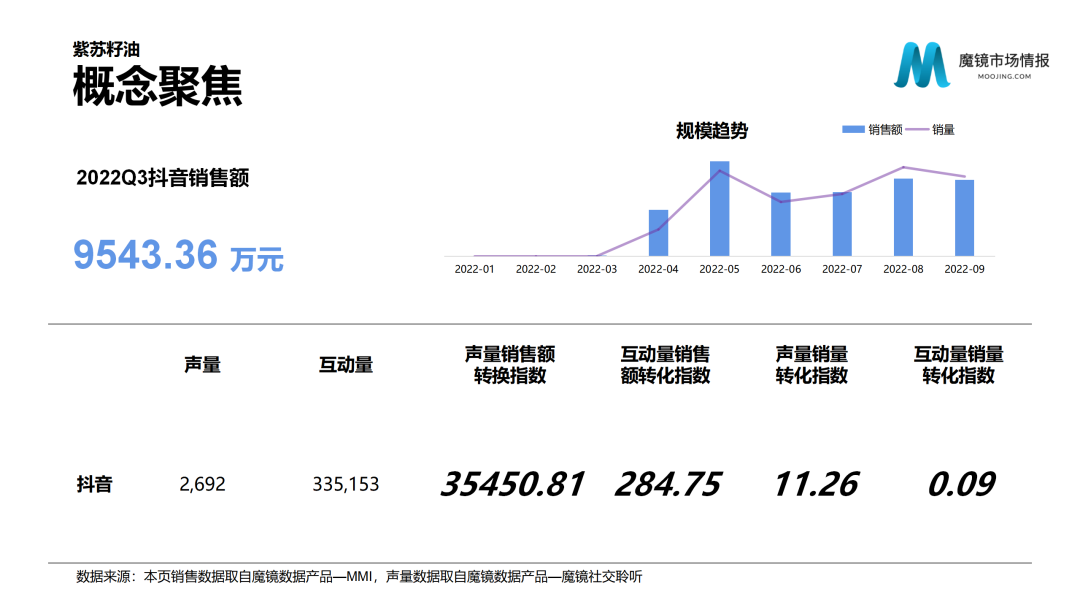The height and width of the screenshot is (608, 1080).
Task: Select the 284.75 index value
Action: (x=668, y=484)
